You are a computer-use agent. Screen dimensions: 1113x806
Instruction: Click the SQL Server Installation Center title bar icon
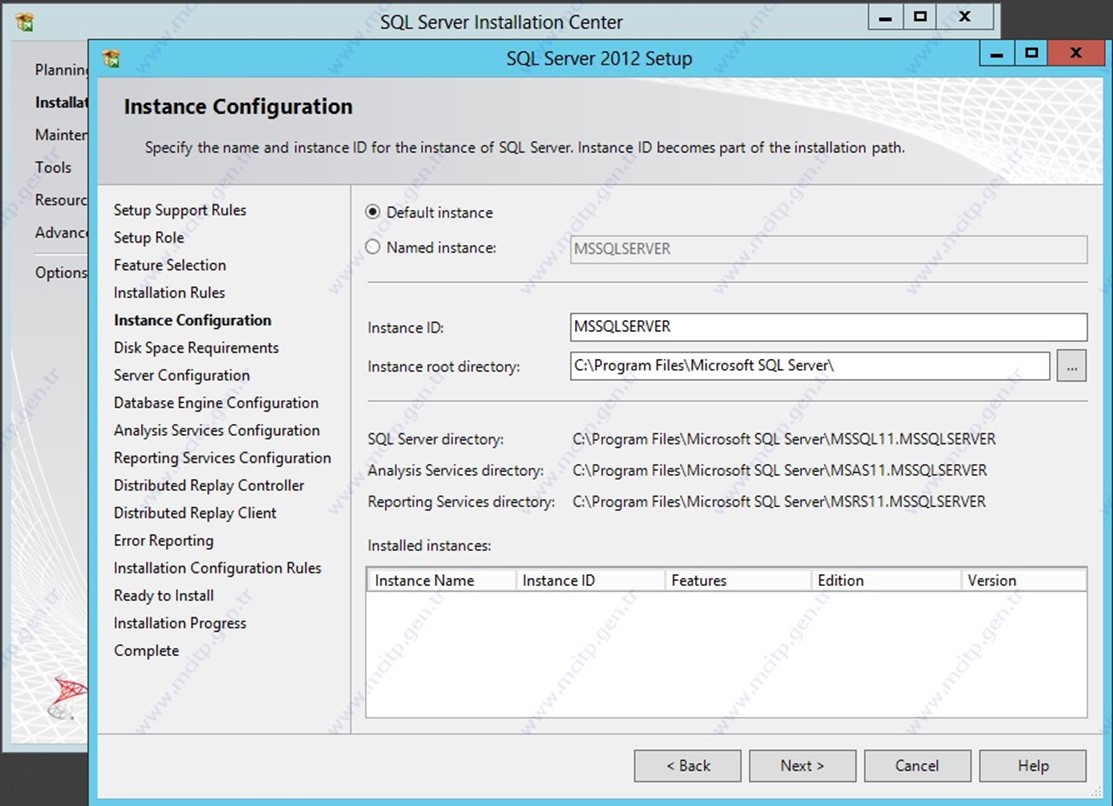25,23
